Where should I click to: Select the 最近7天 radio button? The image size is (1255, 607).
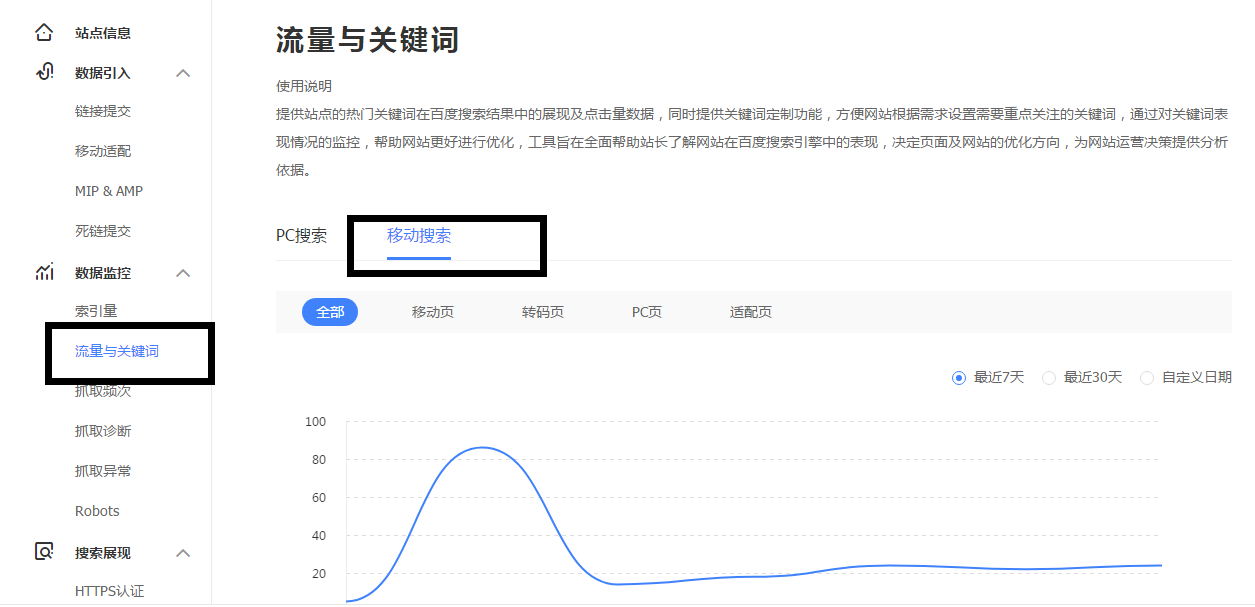click(959, 378)
